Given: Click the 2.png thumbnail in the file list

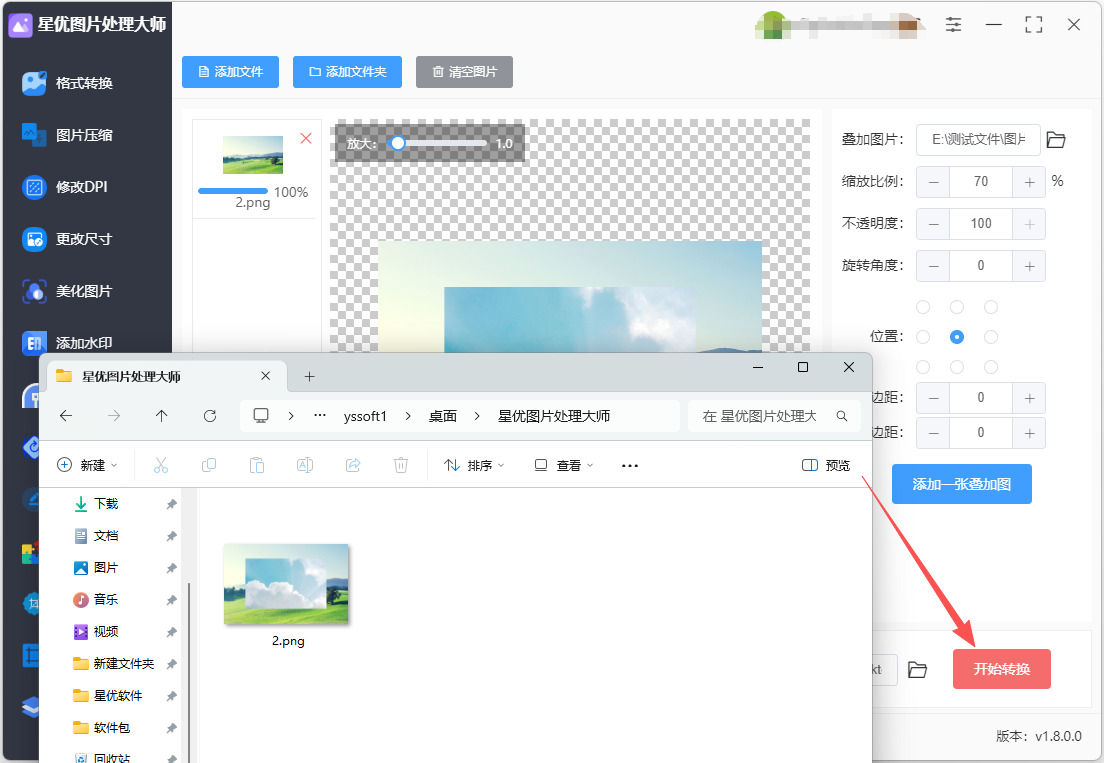Looking at the screenshot, I should pyautogui.click(x=253, y=155).
